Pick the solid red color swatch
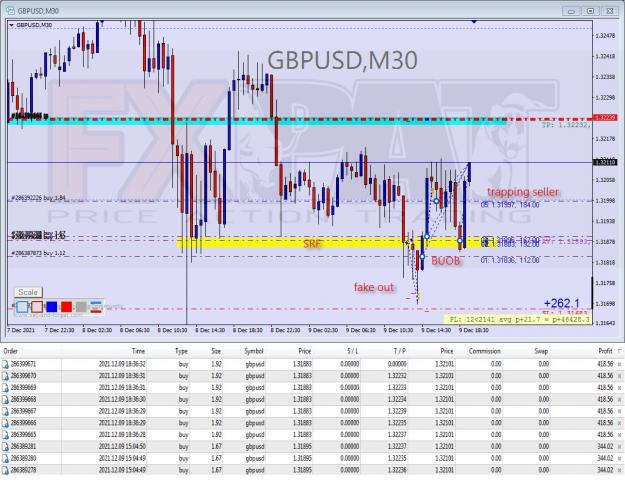The height and width of the screenshot is (483, 625). (x=67, y=306)
